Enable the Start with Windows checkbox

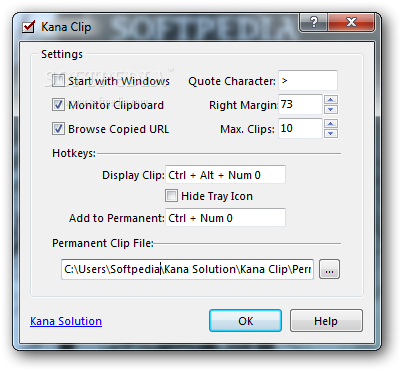pyautogui.click(x=58, y=81)
